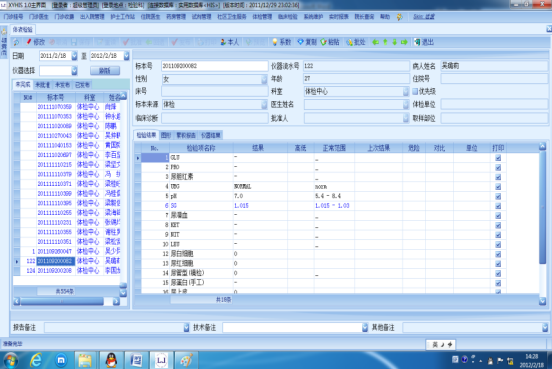Open the 门诊挂号 menu
The image size is (552, 369).
click(13, 17)
